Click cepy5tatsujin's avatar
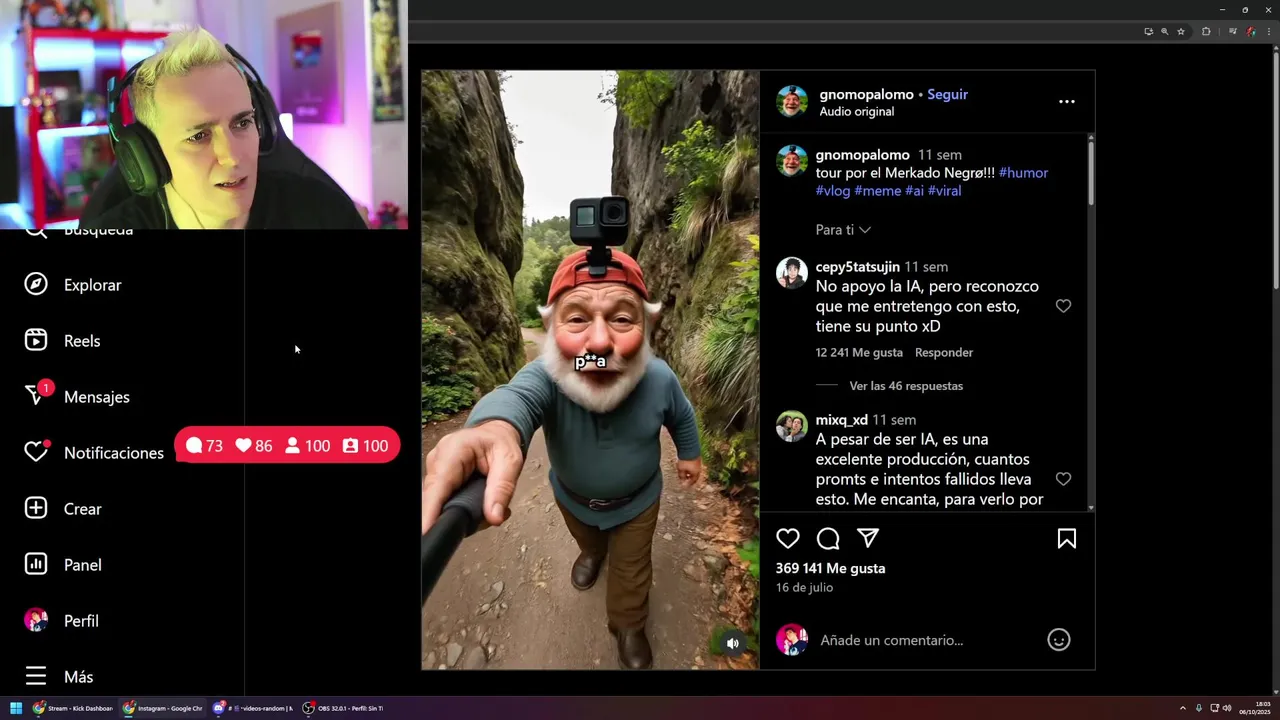The image size is (1280, 720). pyautogui.click(x=792, y=273)
